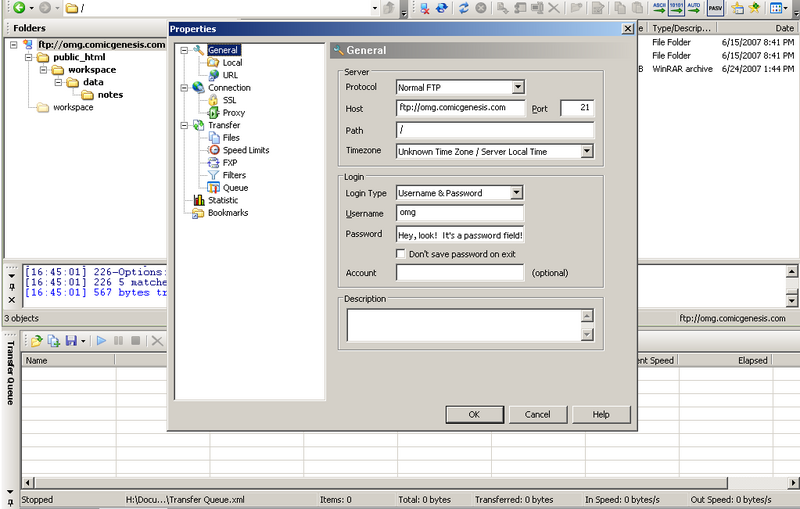Image resolution: width=800 pixels, height=509 pixels.
Task: Click the green back navigation arrow
Action: pos(19,8)
